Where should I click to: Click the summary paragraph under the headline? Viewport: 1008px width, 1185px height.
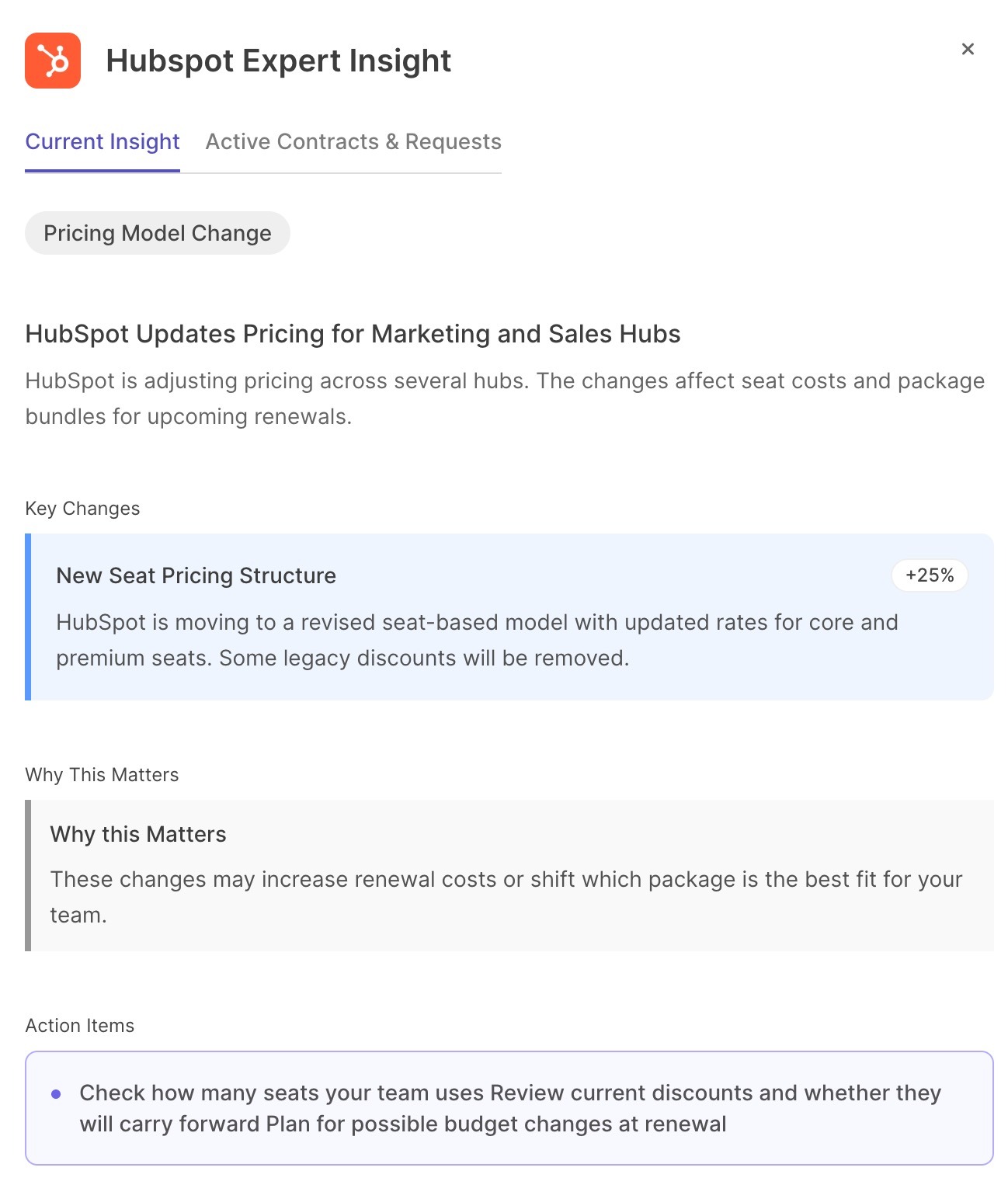pos(505,398)
